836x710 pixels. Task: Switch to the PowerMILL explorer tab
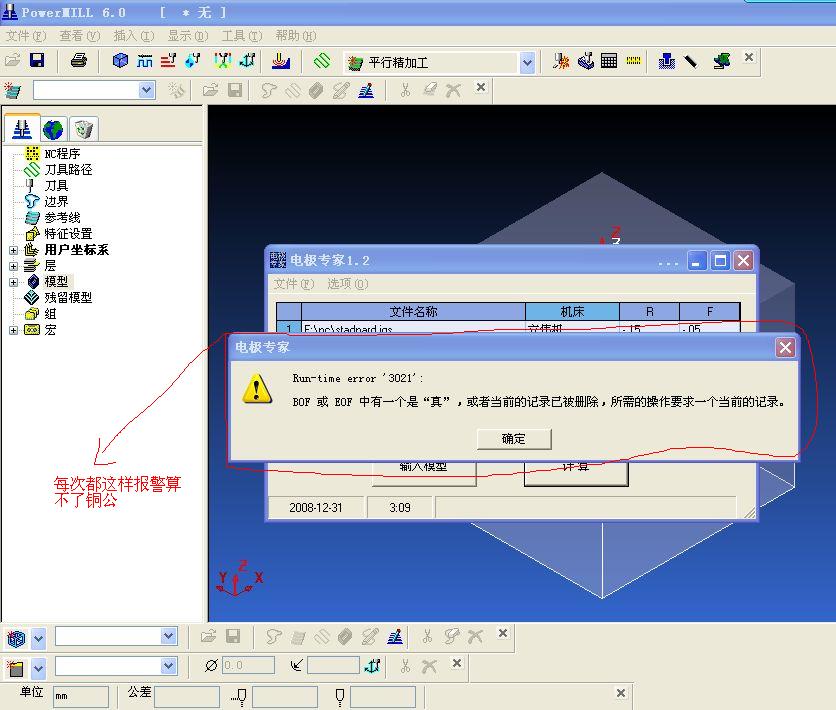[22, 129]
